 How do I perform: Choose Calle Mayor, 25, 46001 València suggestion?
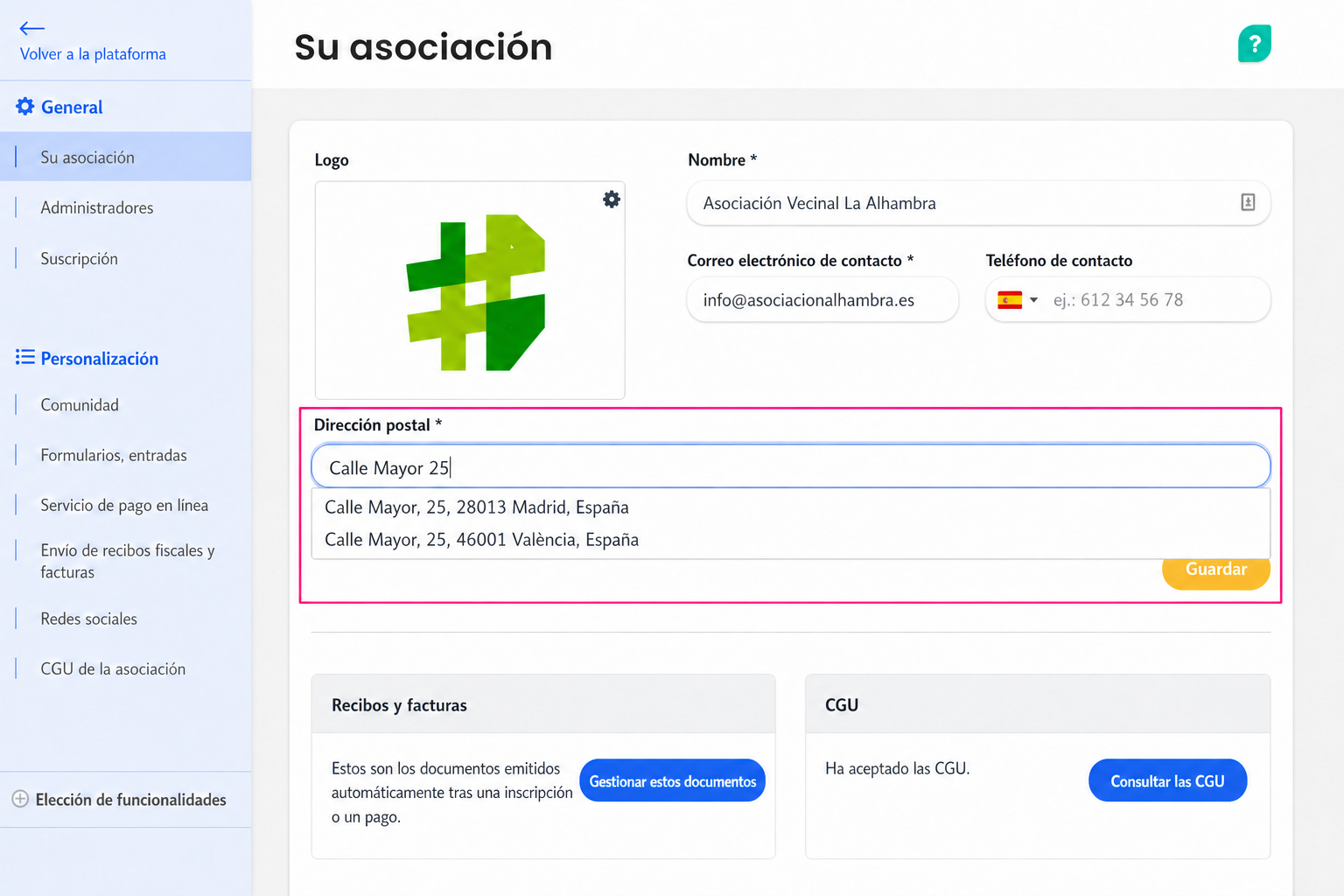pyautogui.click(x=790, y=539)
